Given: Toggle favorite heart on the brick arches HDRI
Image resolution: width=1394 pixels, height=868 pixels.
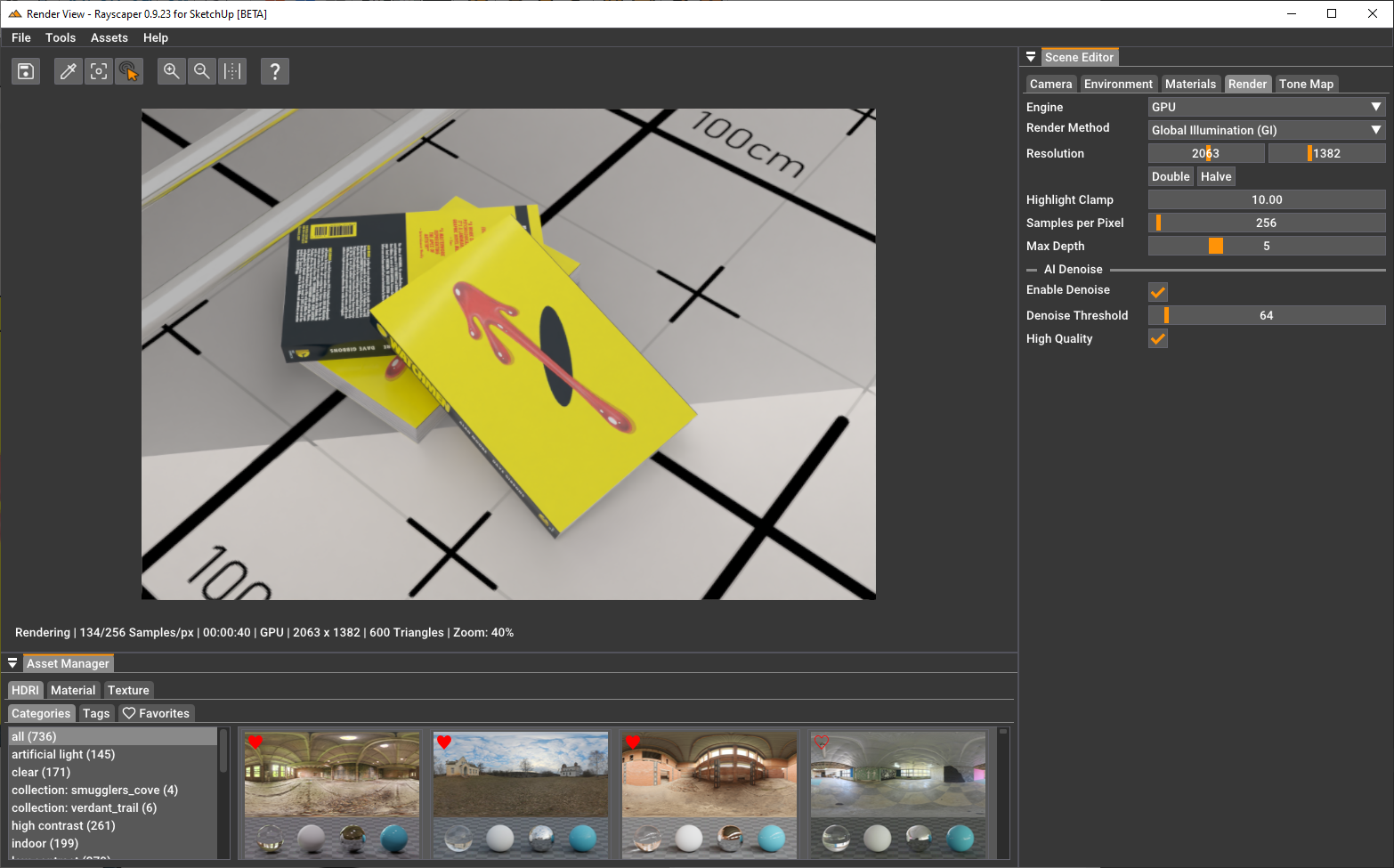Looking at the screenshot, I should tap(633, 742).
